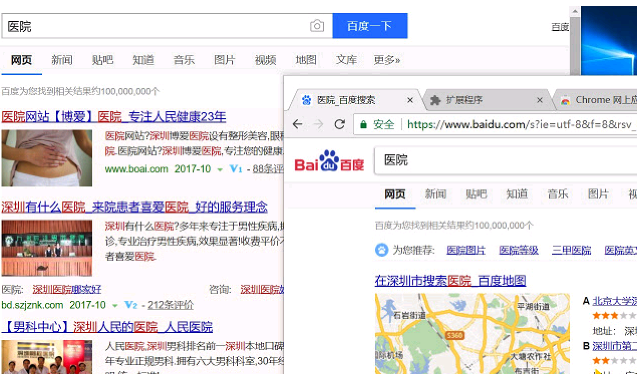Viewport: 638px width, 374px height.
Task: Click the abdomen thumbnail of boai result
Action: click(x=47, y=158)
